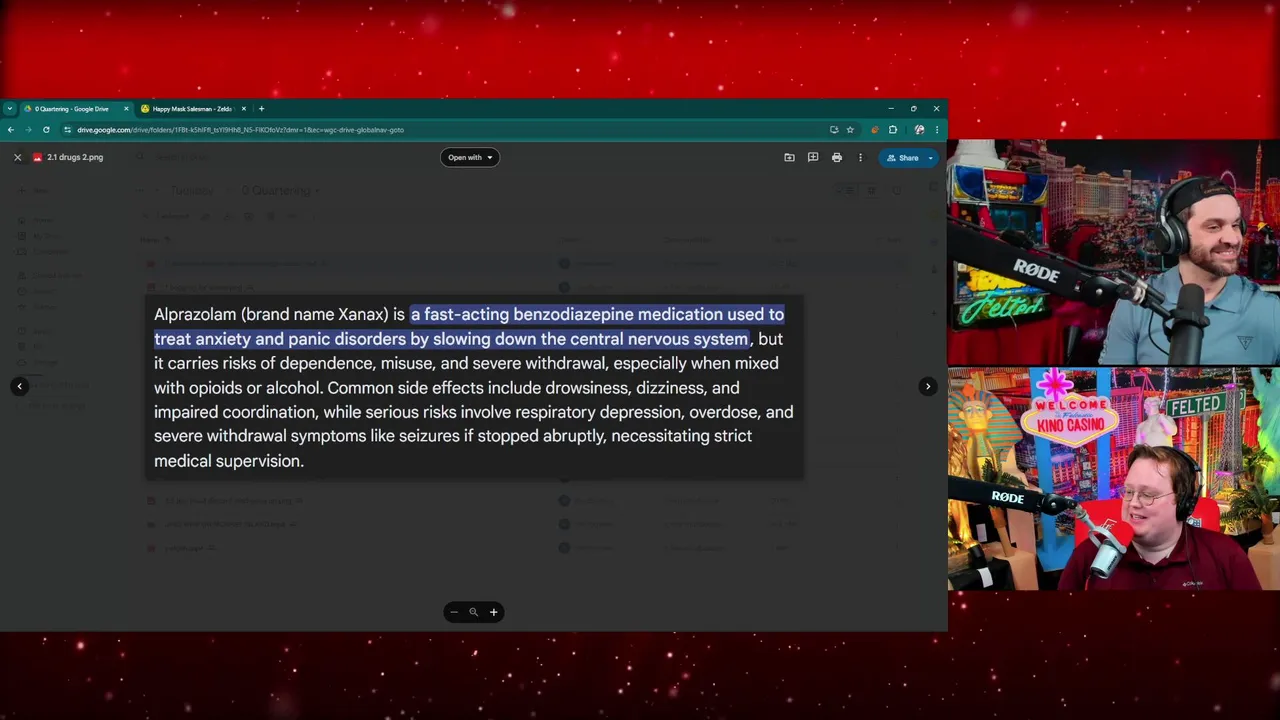Close the Happy Mask Salesman tab
The image size is (1280, 720).
tap(243, 108)
